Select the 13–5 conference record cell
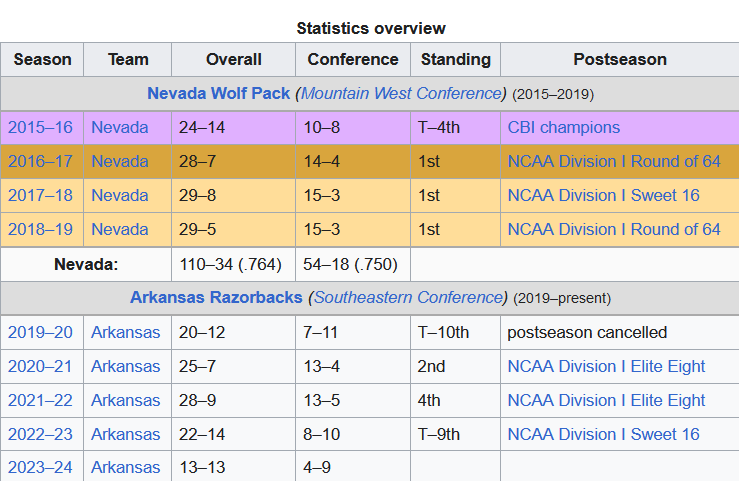The image size is (739, 481). [353, 400]
